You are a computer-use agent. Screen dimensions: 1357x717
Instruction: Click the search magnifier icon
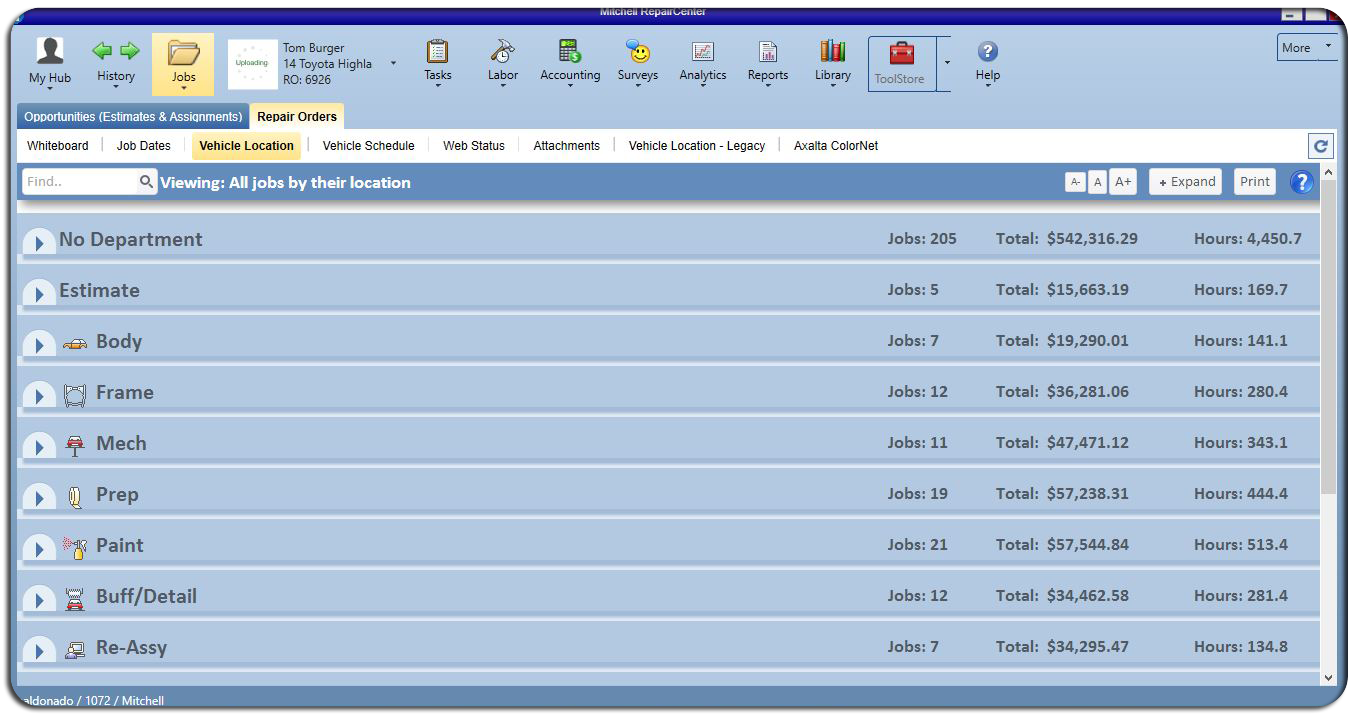click(147, 182)
